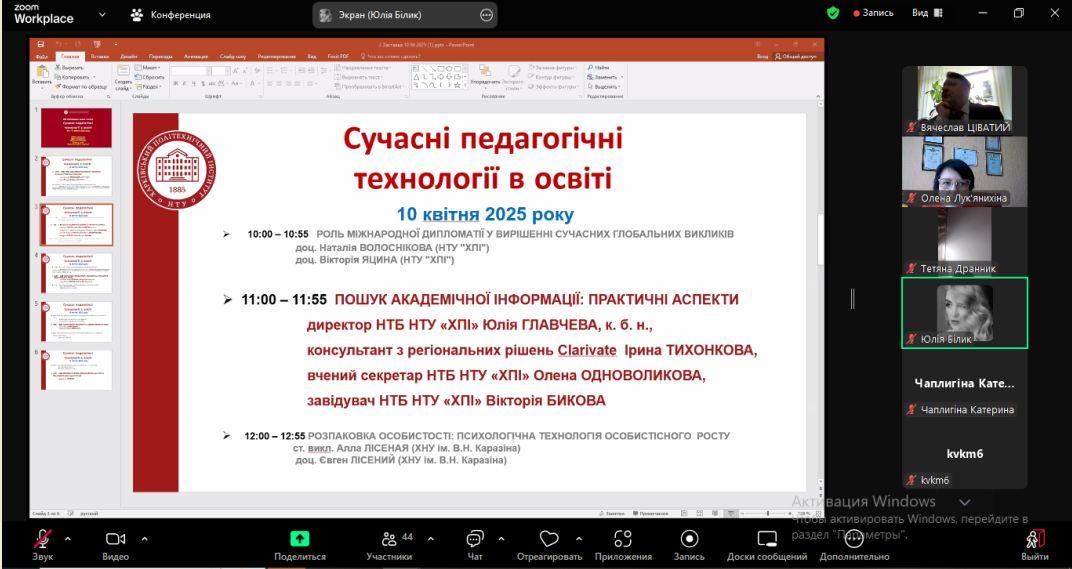Leave the meeting with the Выйти icon

click(x=1035, y=538)
